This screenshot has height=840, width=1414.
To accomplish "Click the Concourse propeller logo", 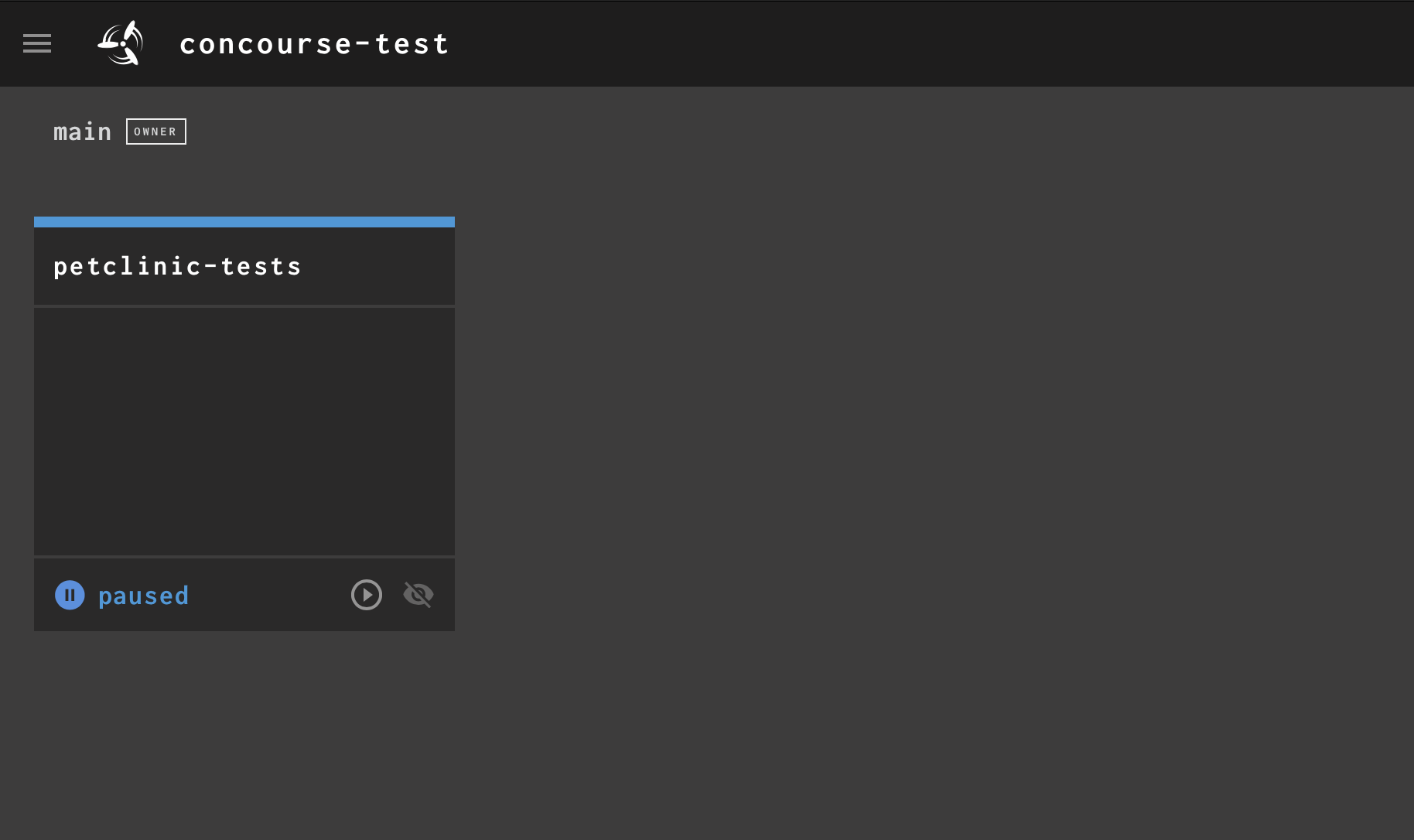I will 121,43.
